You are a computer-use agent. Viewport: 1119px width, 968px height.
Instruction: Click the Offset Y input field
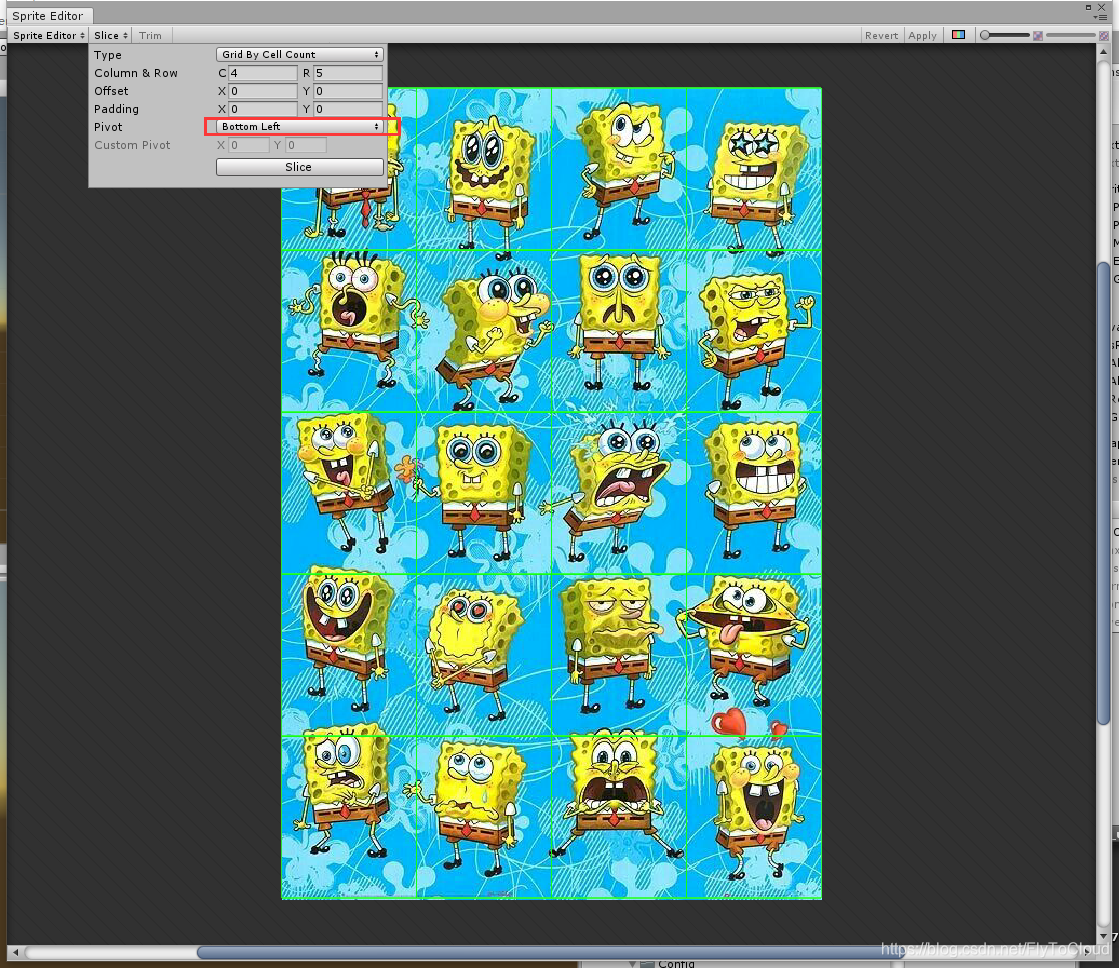pos(348,91)
